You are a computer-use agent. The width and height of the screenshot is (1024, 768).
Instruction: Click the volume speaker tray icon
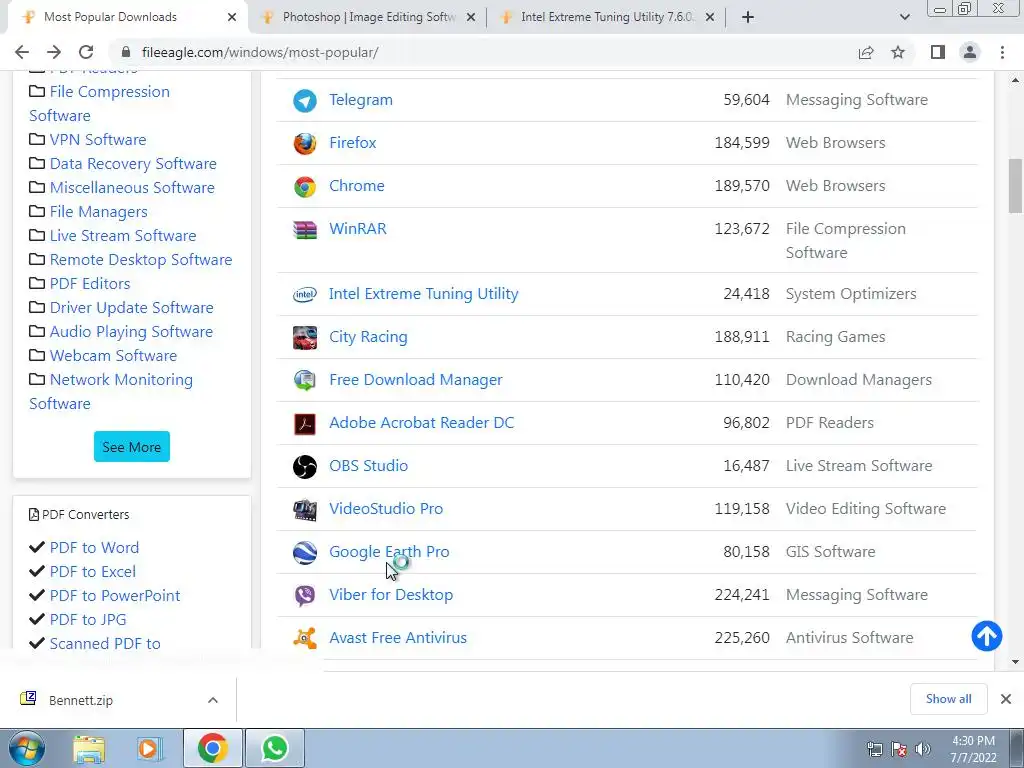pyautogui.click(x=923, y=749)
